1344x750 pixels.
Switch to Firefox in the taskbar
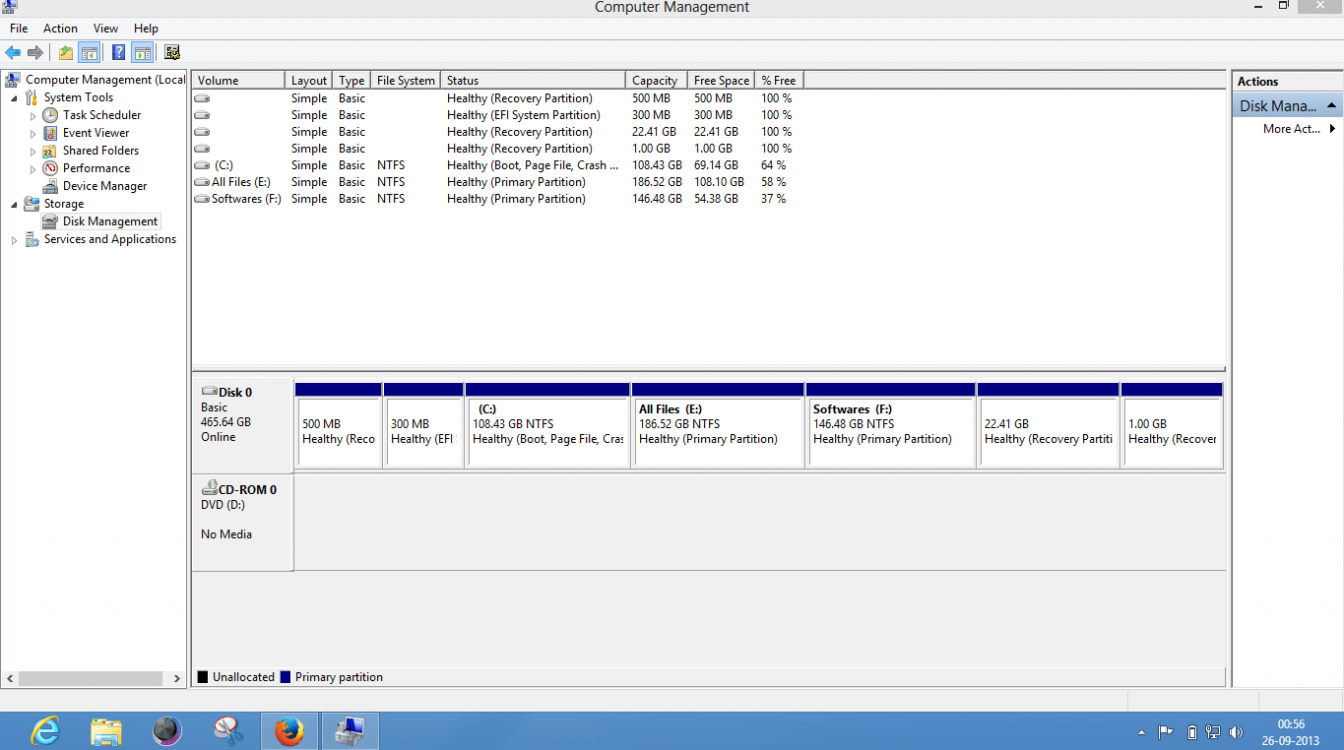point(289,731)
